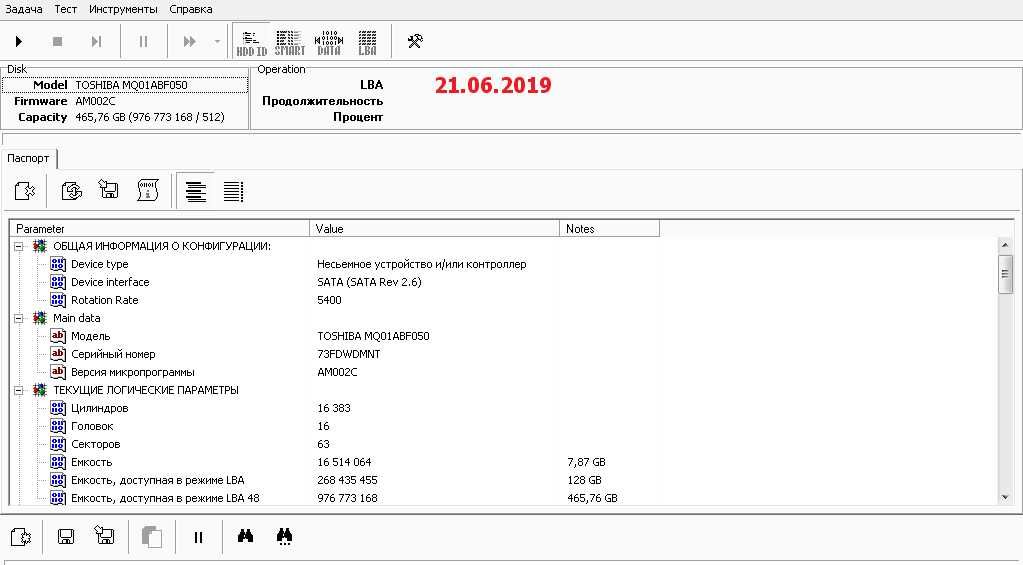Select the Цилиндров row
Image resolution: width=1023 pixels, height=565 pixels.
pos(502,408)
